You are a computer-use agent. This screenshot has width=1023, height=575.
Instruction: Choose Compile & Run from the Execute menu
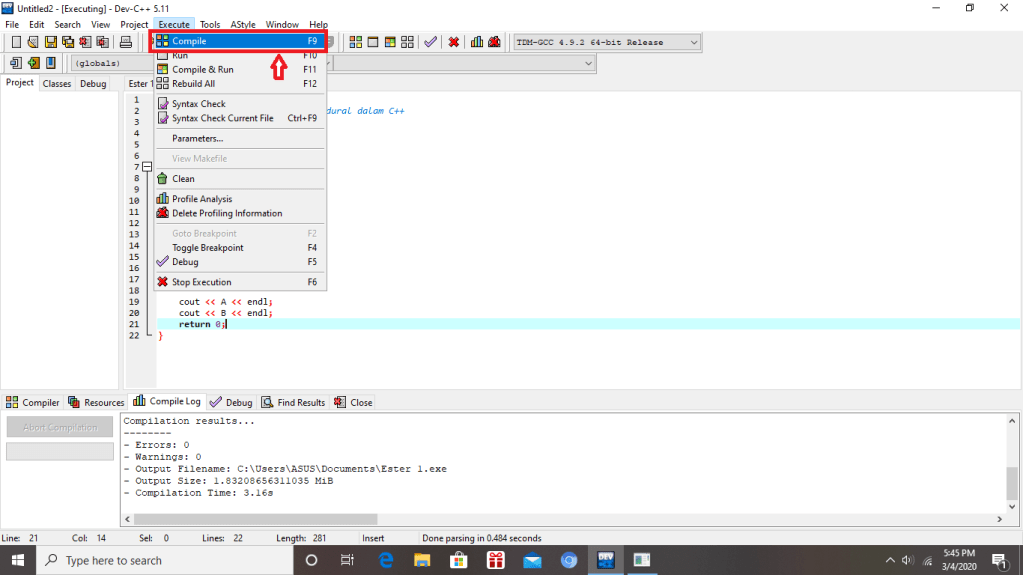(202, 70)
